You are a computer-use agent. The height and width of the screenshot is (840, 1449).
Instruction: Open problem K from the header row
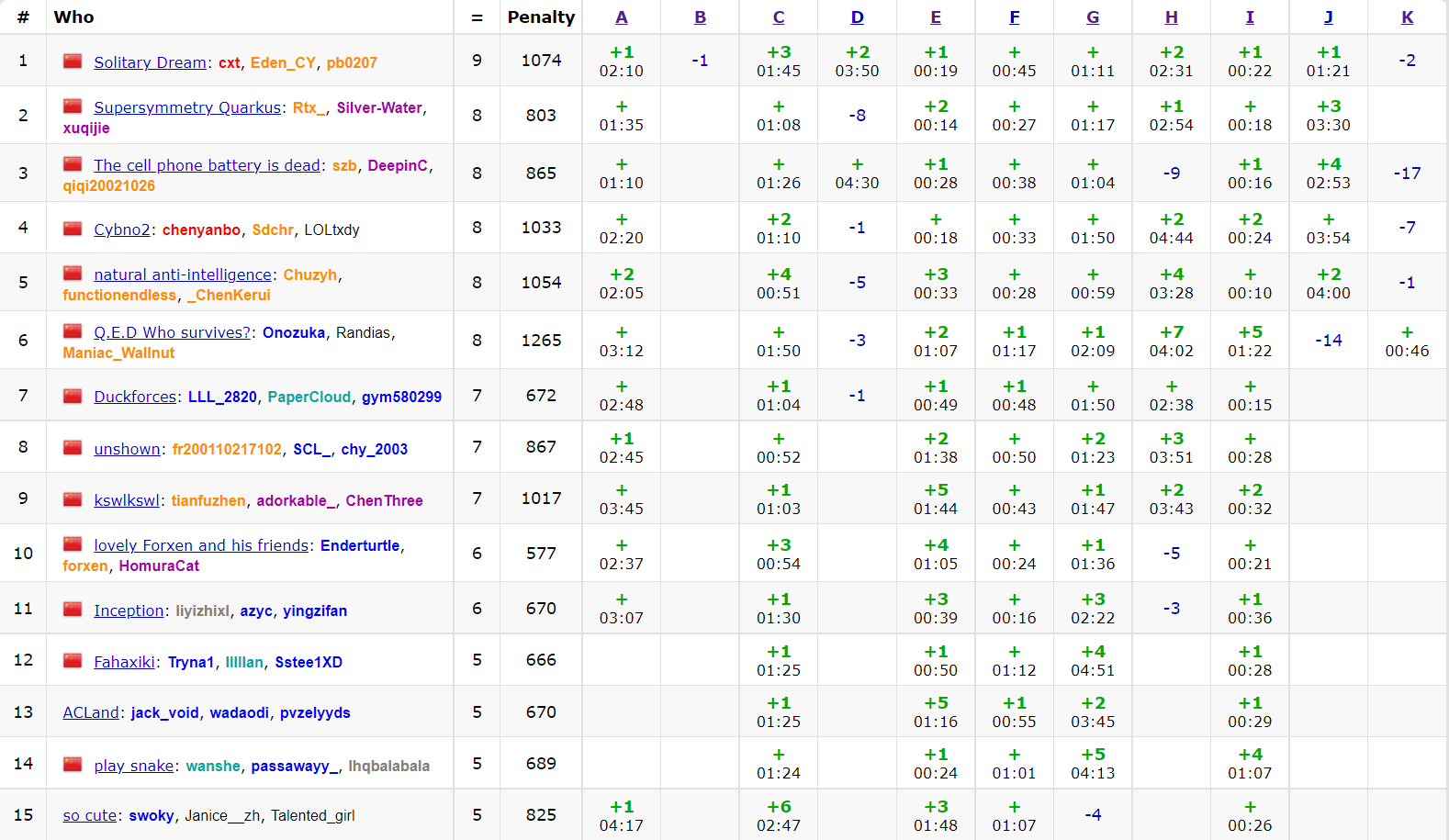click(1407, 17)
